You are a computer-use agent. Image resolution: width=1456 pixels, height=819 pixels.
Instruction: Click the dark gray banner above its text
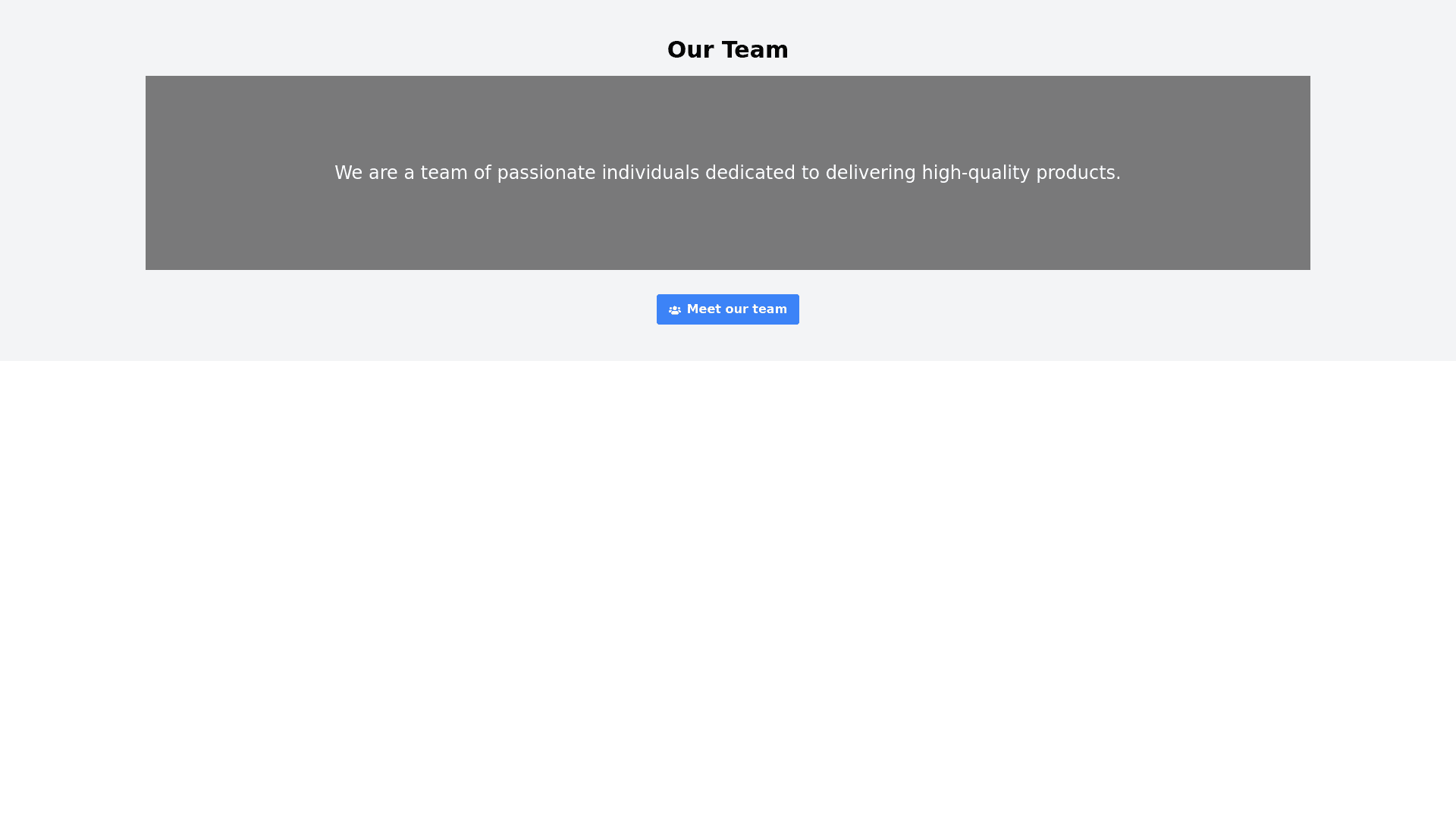point(727,114)
